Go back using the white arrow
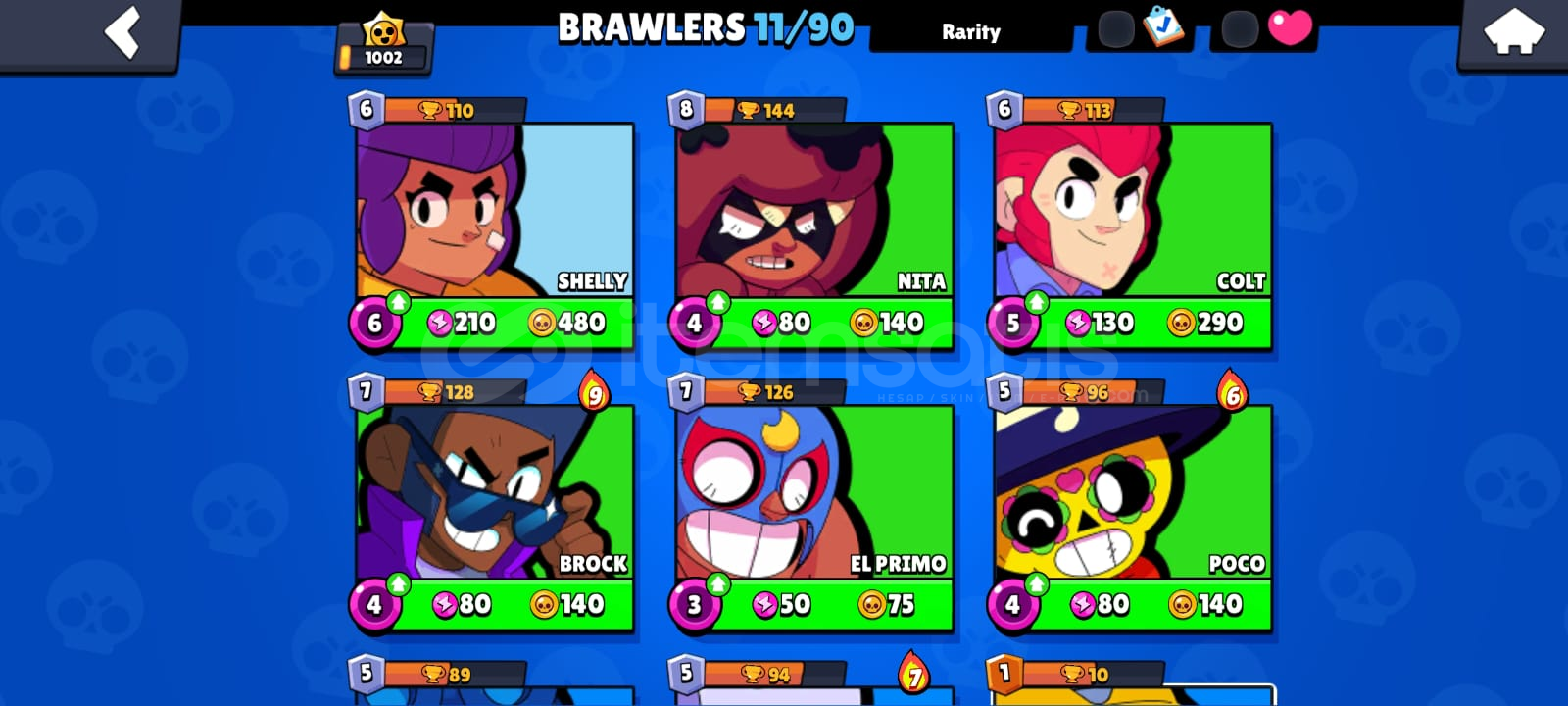This screenshot has height=706, width=1568. click(x=123, y=31)
